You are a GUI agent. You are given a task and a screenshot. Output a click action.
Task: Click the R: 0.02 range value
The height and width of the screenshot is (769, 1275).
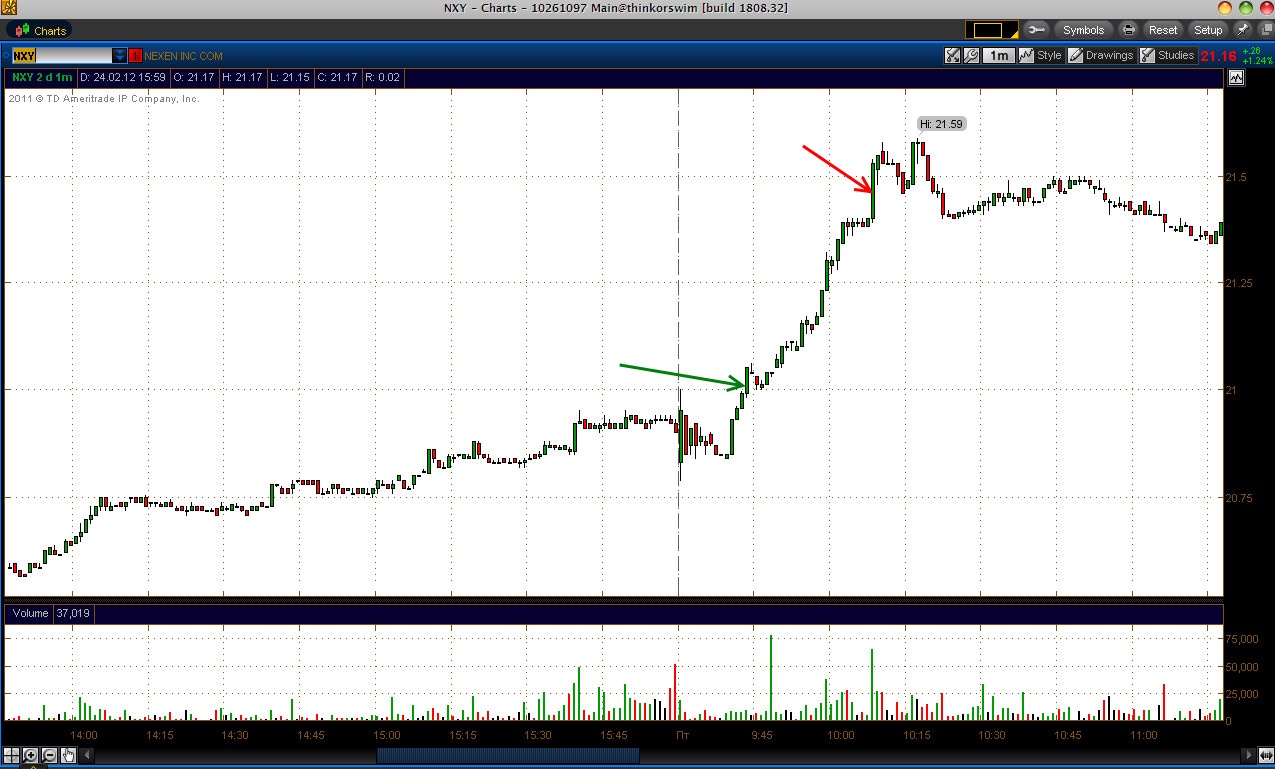tap(383, 77)
